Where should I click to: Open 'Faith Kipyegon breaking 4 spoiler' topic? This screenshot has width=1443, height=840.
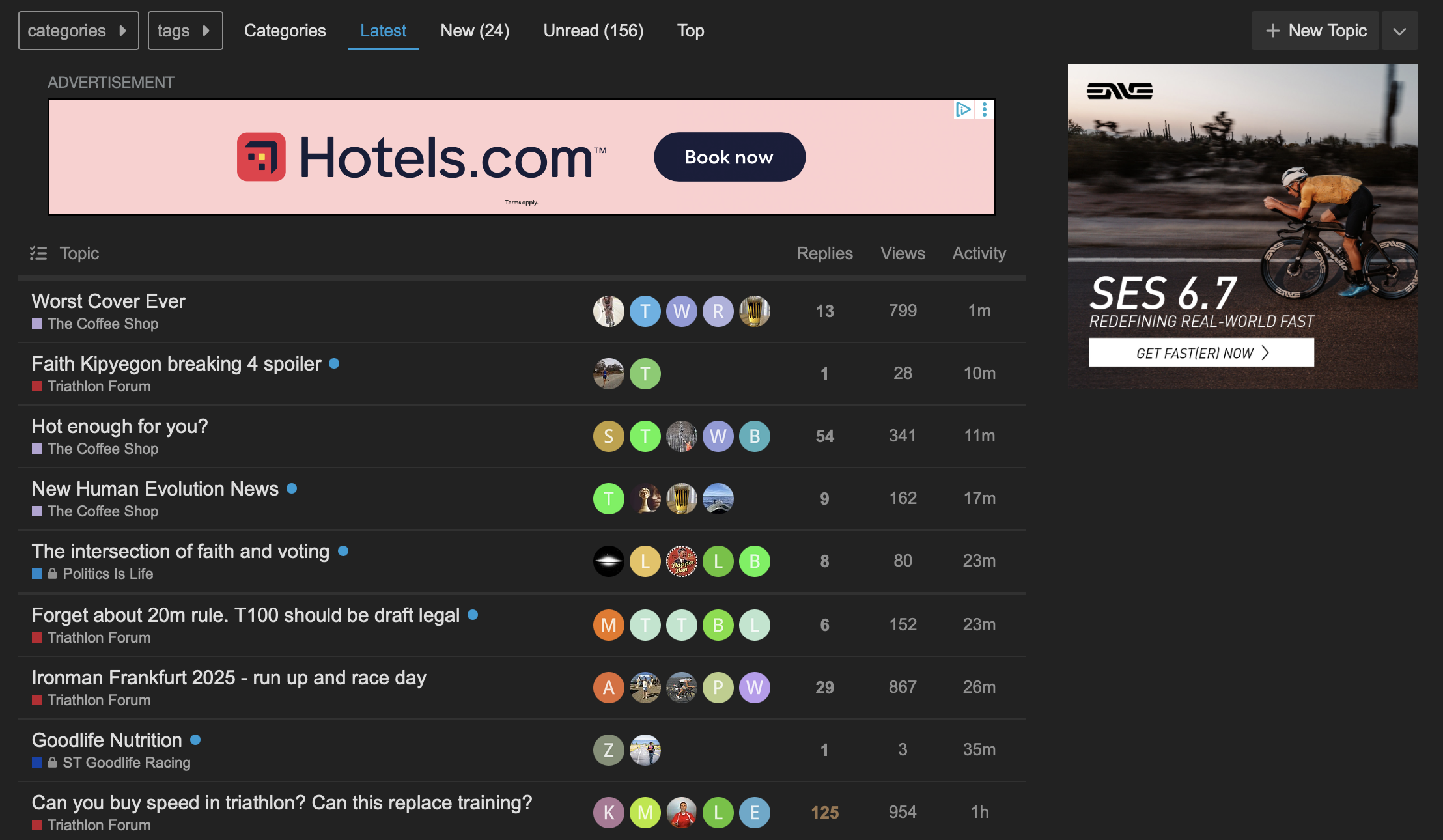pyautogui.click(x=176, y=364)
